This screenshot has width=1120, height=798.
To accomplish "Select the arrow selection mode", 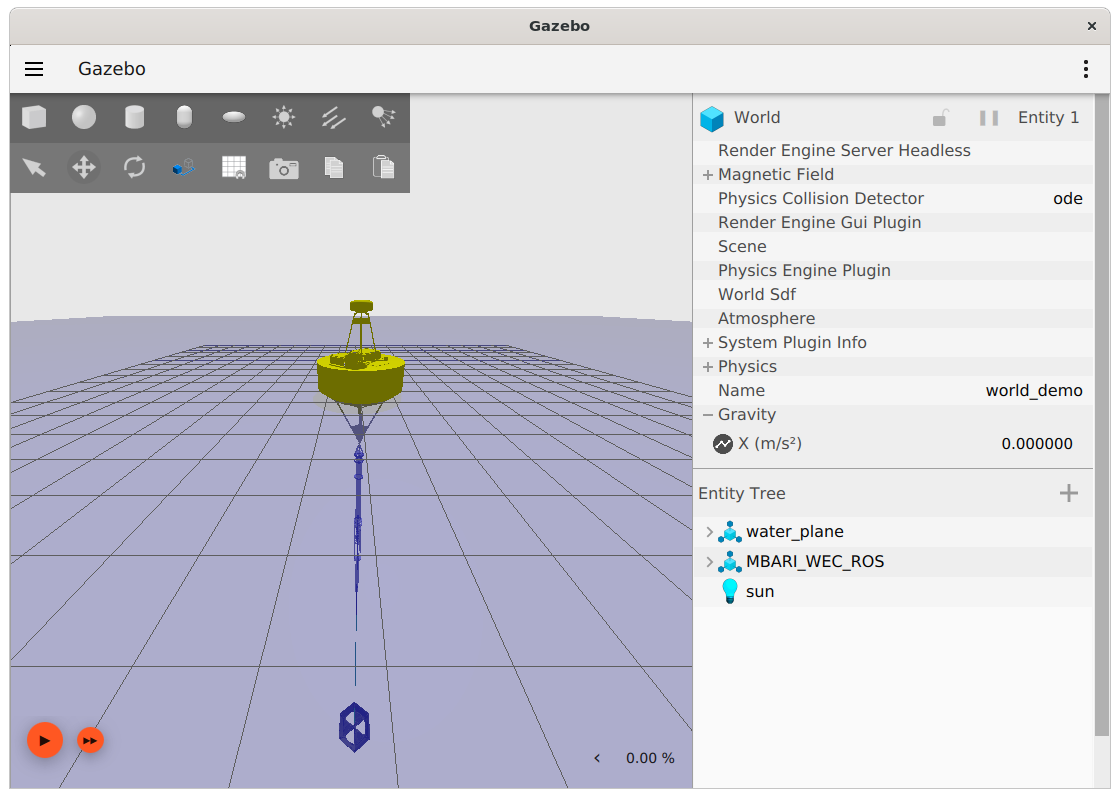I will pyautogui.click(x=34, y=167).
